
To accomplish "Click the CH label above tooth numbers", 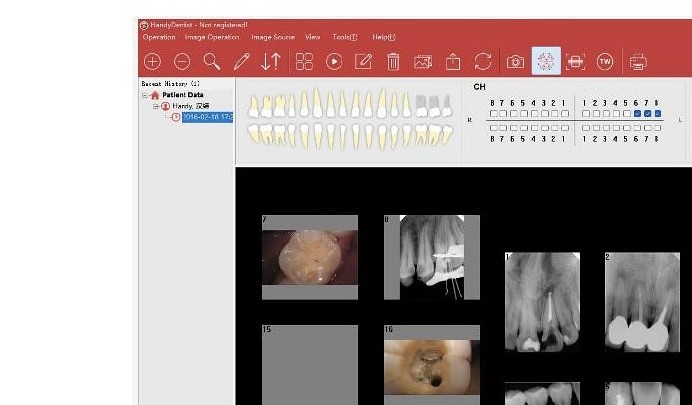I will coord(479,87).
